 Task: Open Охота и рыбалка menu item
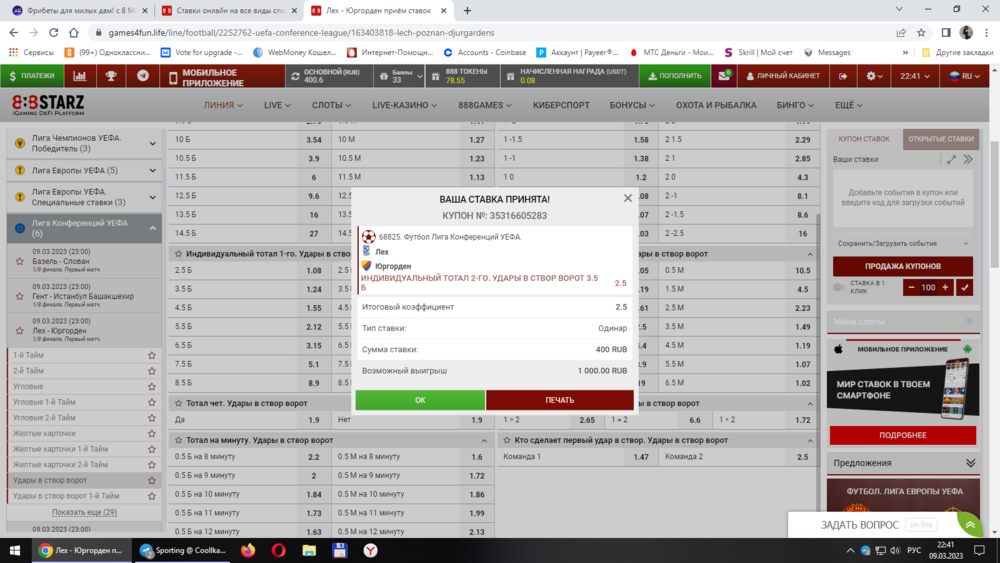click(716, 105)
